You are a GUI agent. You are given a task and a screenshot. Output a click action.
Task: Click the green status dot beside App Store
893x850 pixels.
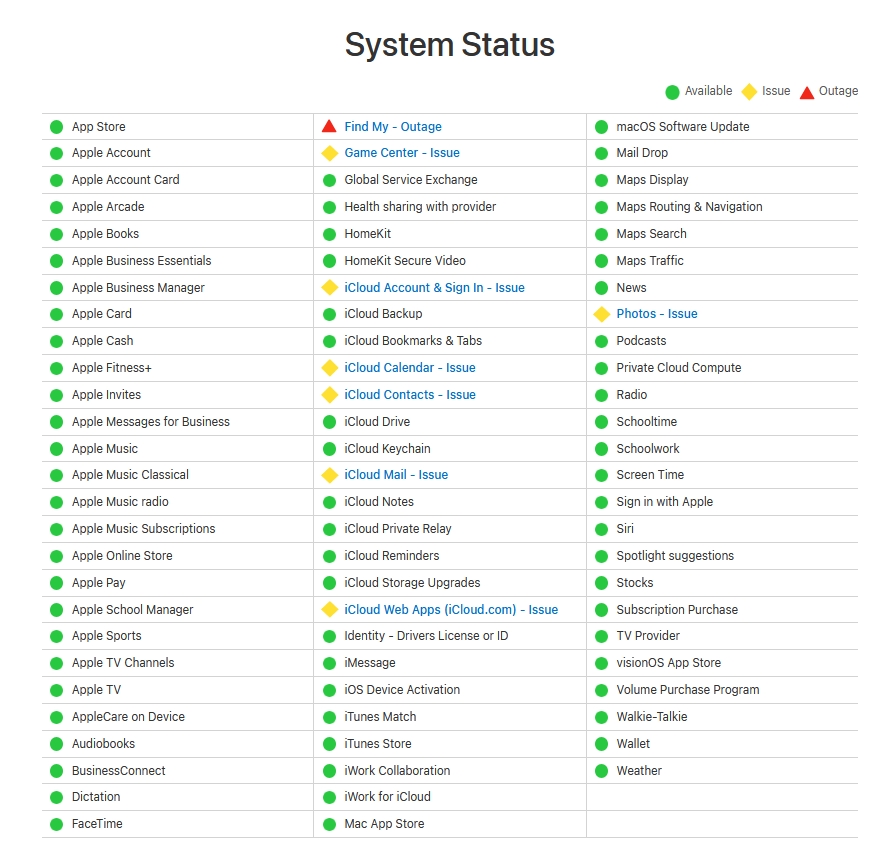pyautogui.click(x=57, y=127)
